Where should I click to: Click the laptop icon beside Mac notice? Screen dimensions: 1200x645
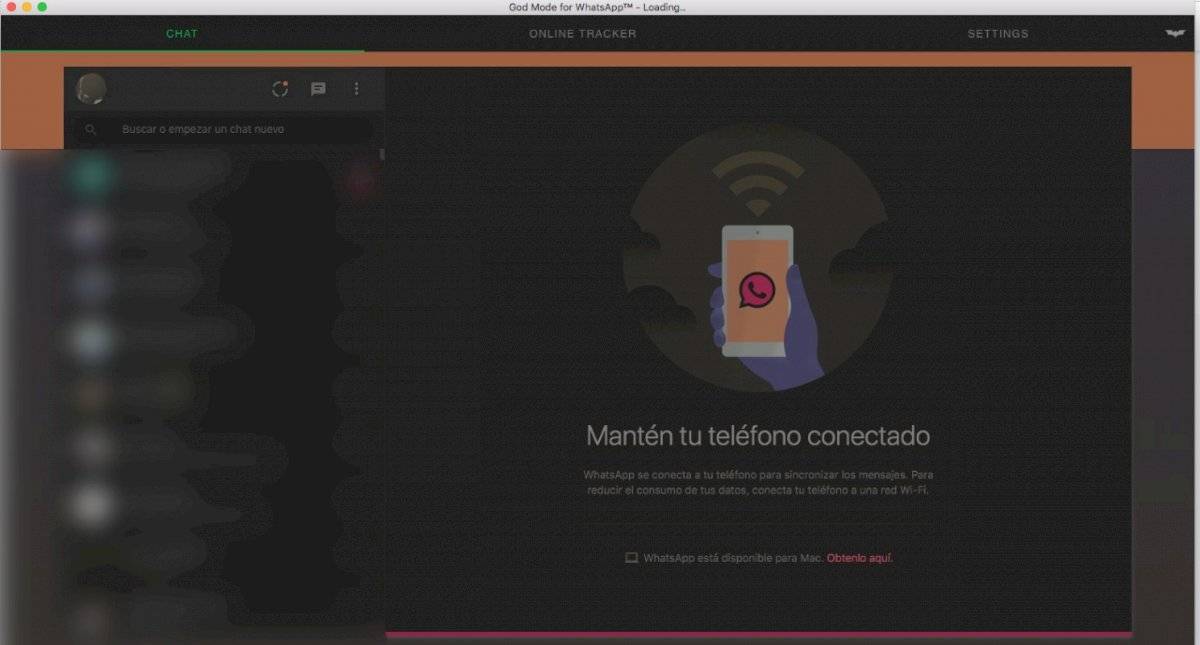[631, 558]
